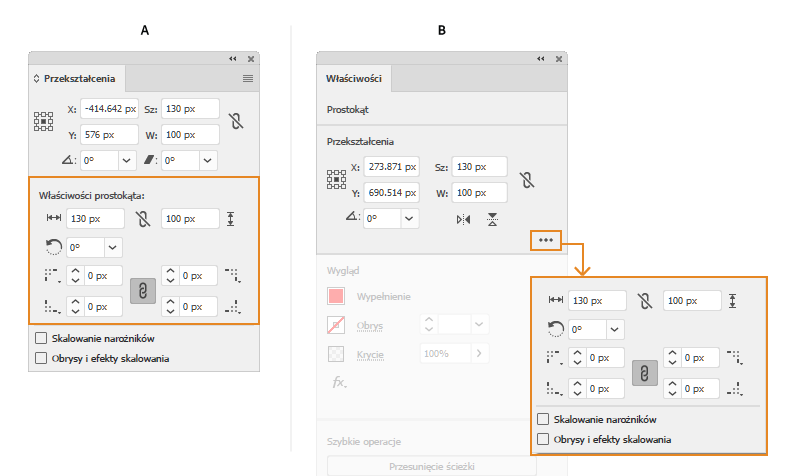Enable Obrysy i efekty skalowania in panel A

coord(41,357)
